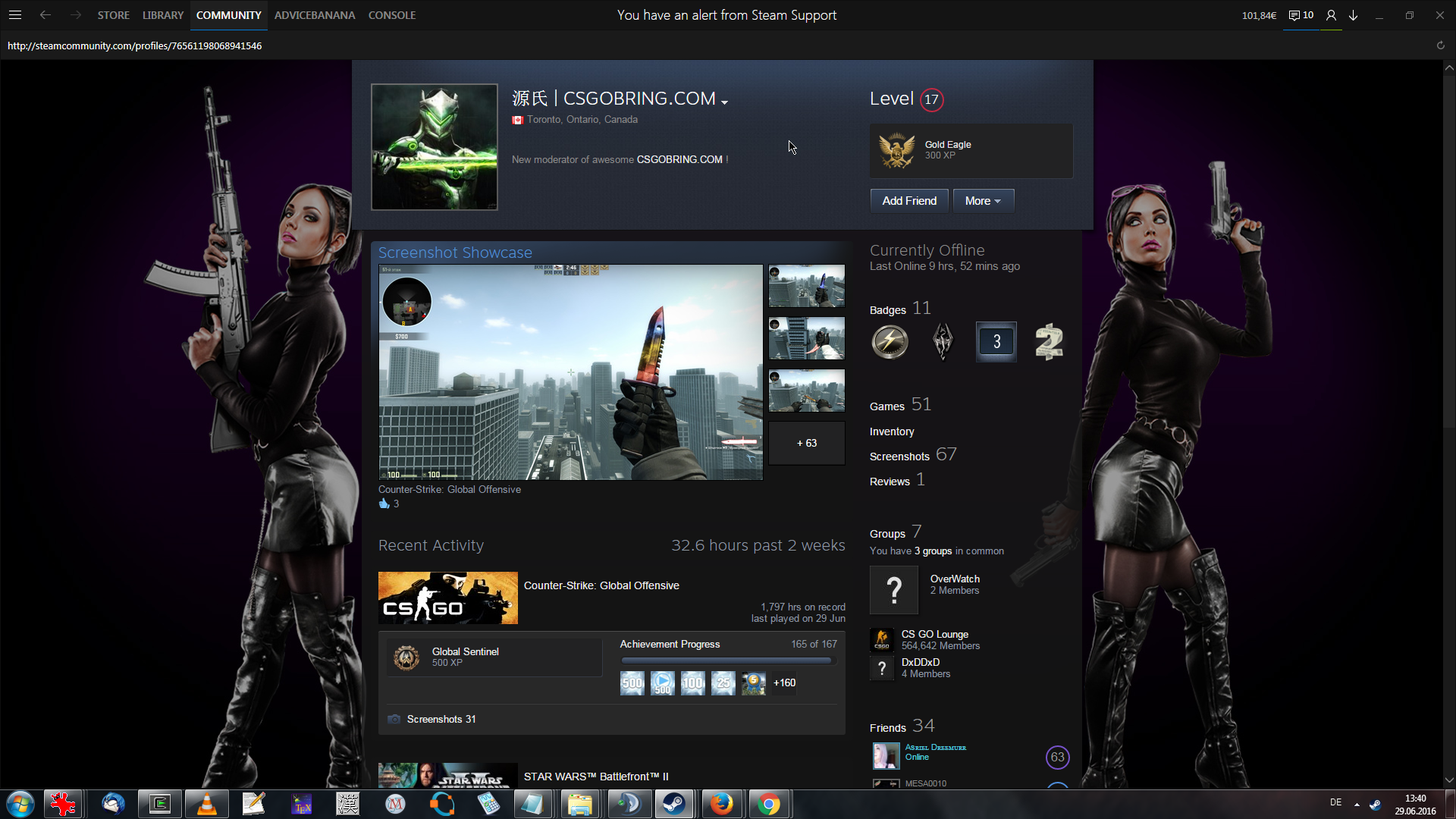Open the chat notifications icon showing 10
The height and width of the screenshot is (819, 1456).
pos(1301,15)
